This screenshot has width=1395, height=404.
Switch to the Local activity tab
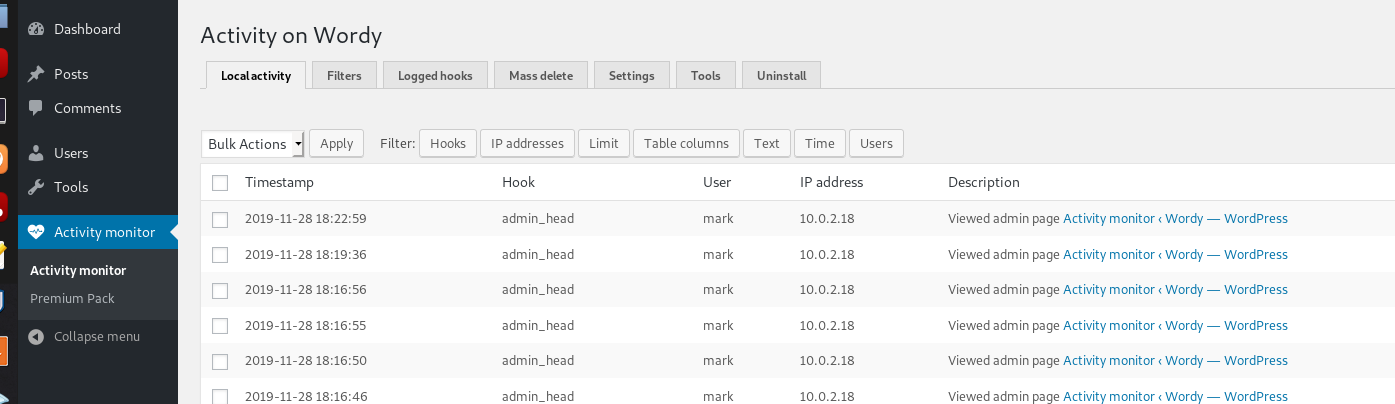[256, 75]
